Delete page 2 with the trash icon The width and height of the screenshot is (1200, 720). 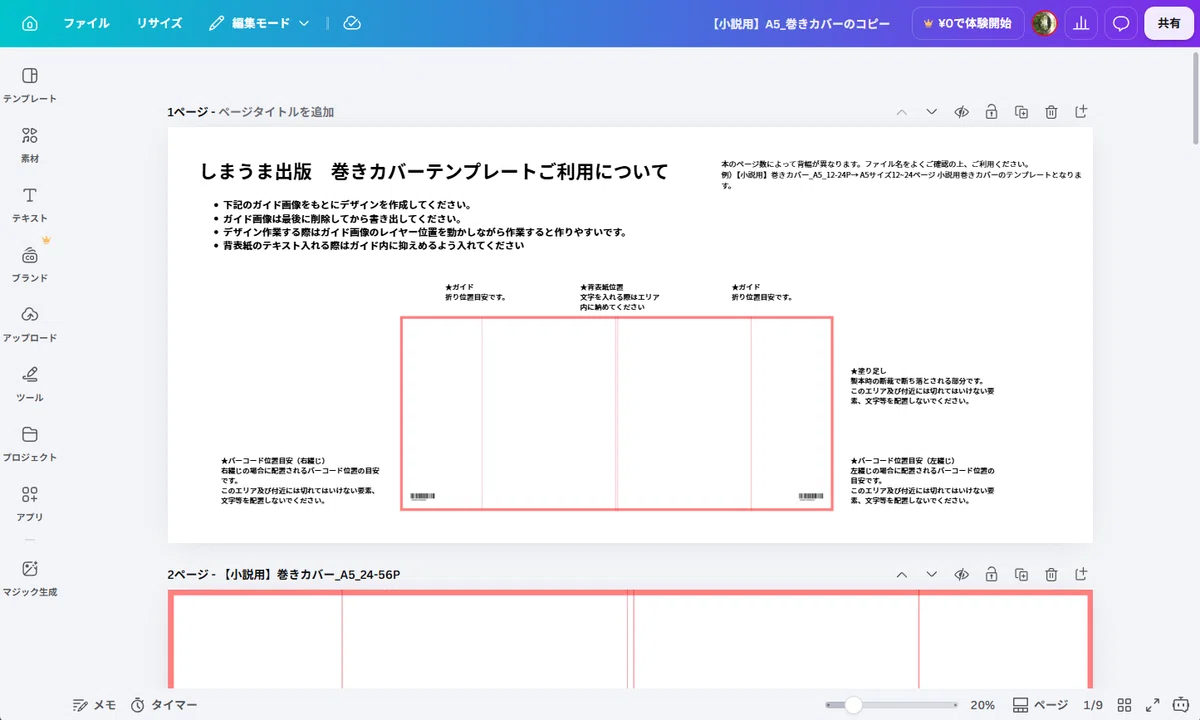1051,575
